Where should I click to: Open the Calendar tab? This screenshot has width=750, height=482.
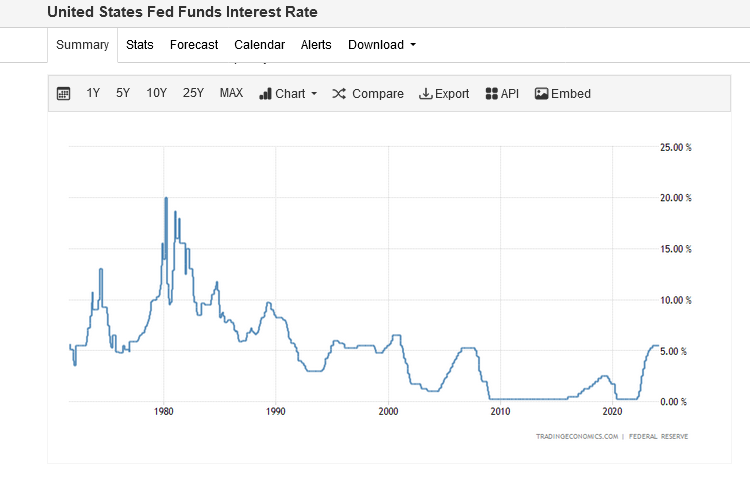(x=259, y=45)
